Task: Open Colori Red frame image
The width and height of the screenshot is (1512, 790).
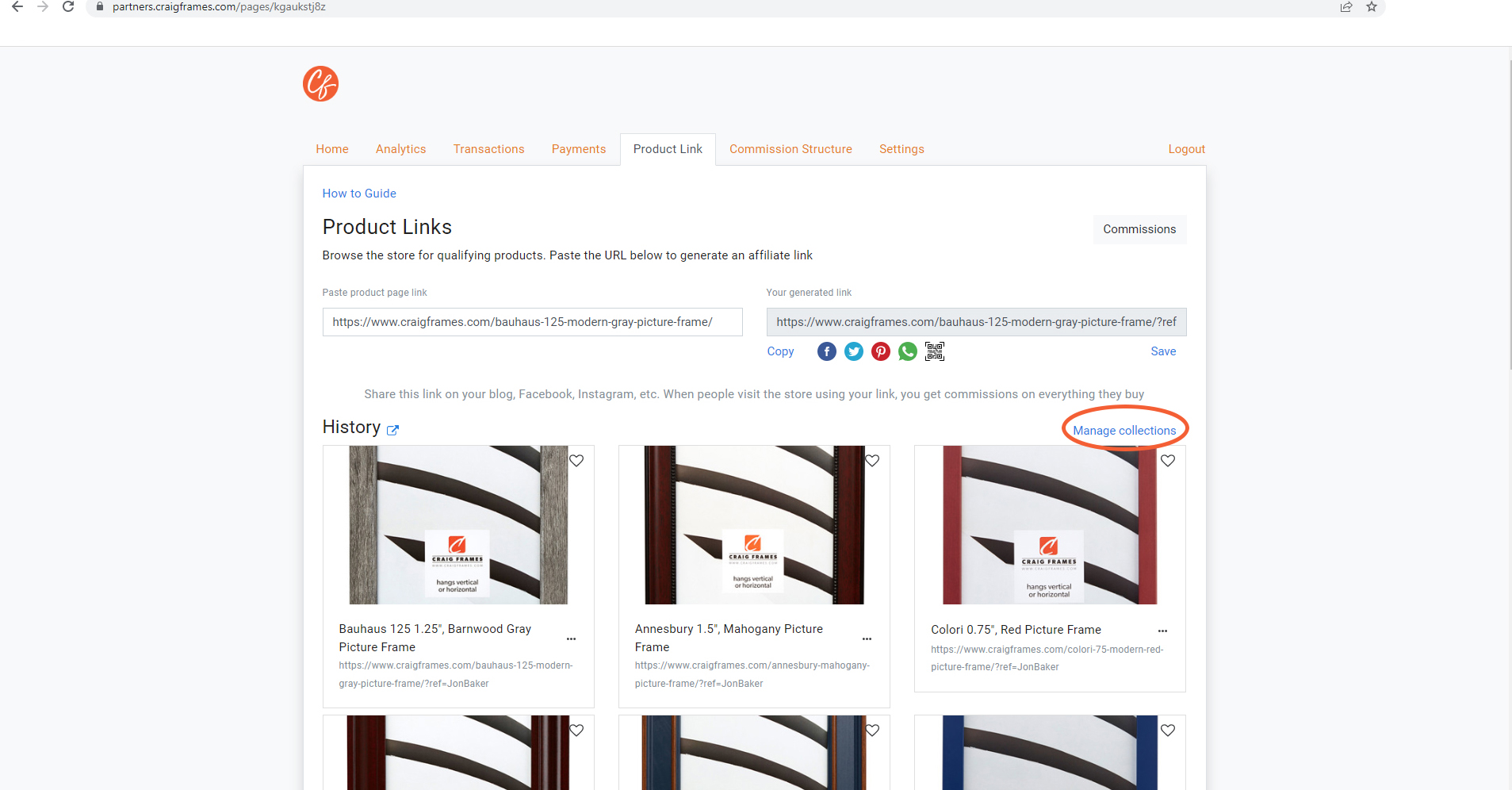Action: coord(1050,525)
